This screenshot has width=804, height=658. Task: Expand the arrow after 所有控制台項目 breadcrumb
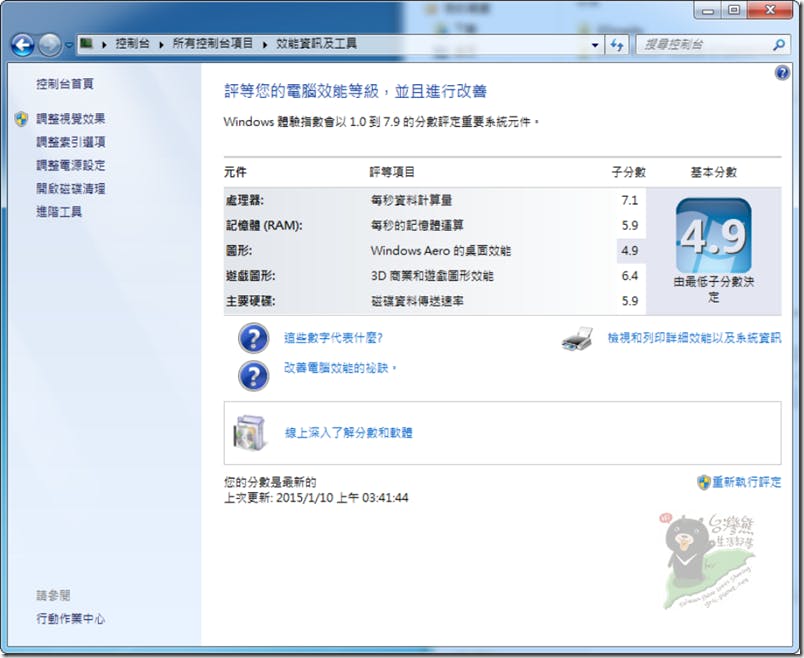pyautogui.click(x=265, y=45)
